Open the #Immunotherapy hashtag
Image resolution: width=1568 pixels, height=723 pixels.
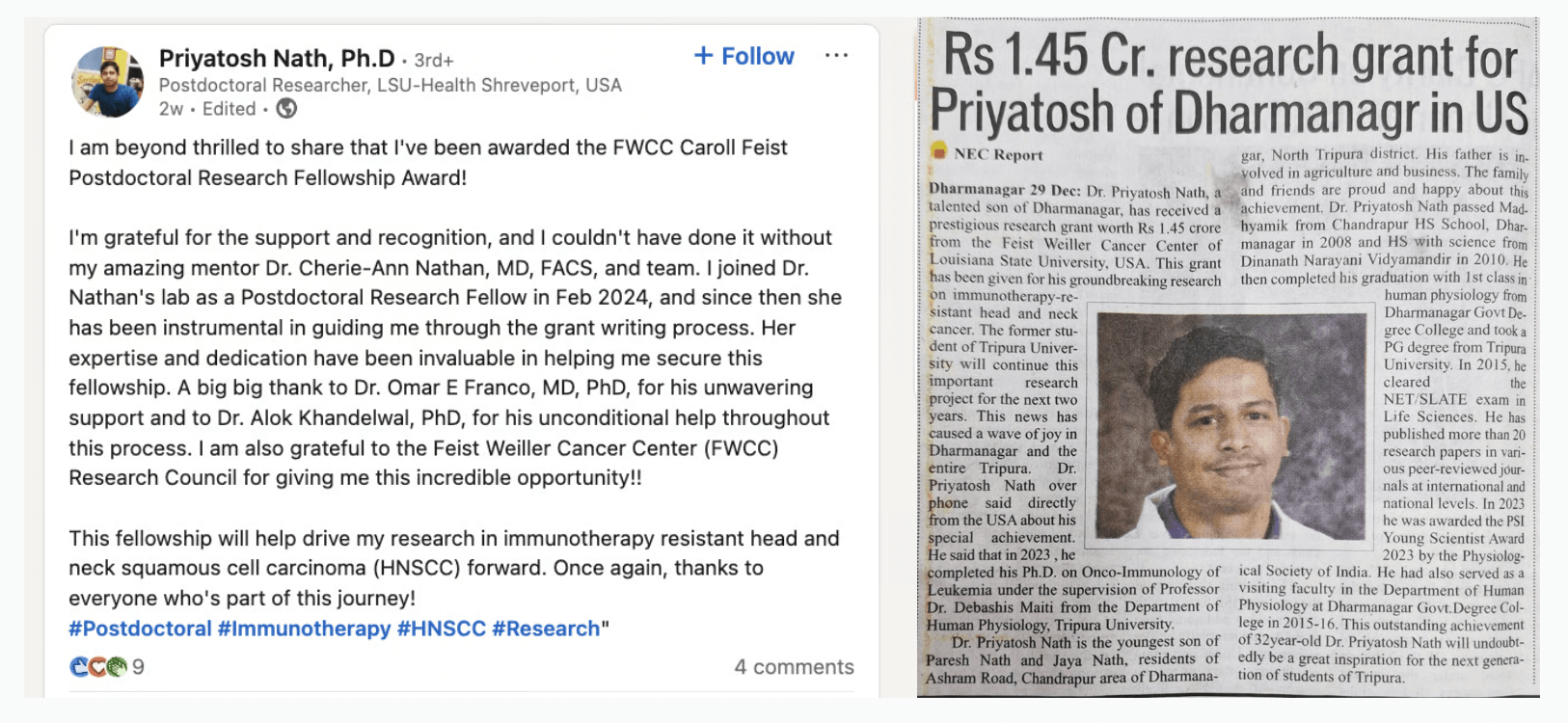pyautogui.click(x=304, y=629)
